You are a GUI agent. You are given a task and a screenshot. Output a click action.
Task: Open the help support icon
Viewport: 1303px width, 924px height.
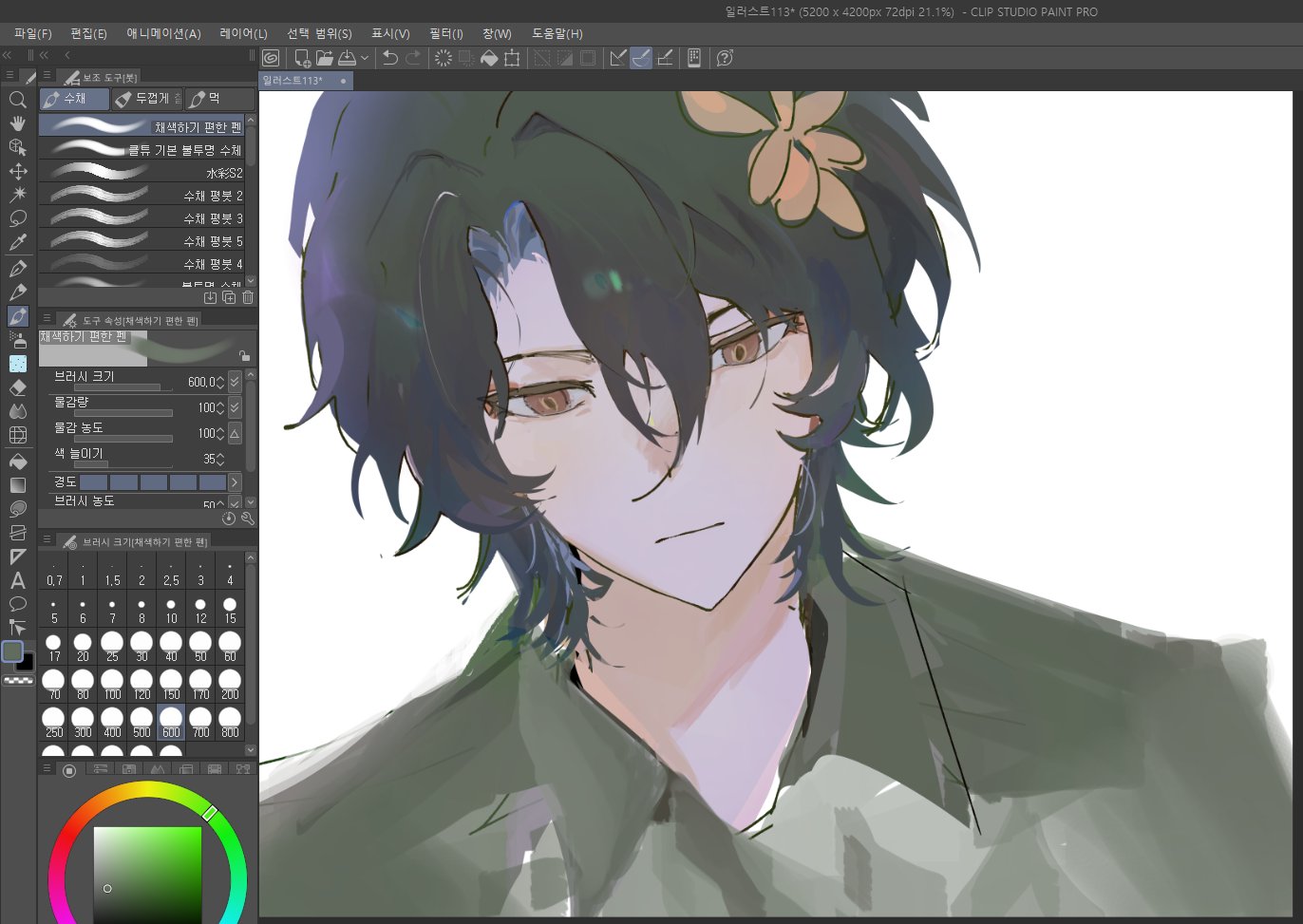pos(725,58)
